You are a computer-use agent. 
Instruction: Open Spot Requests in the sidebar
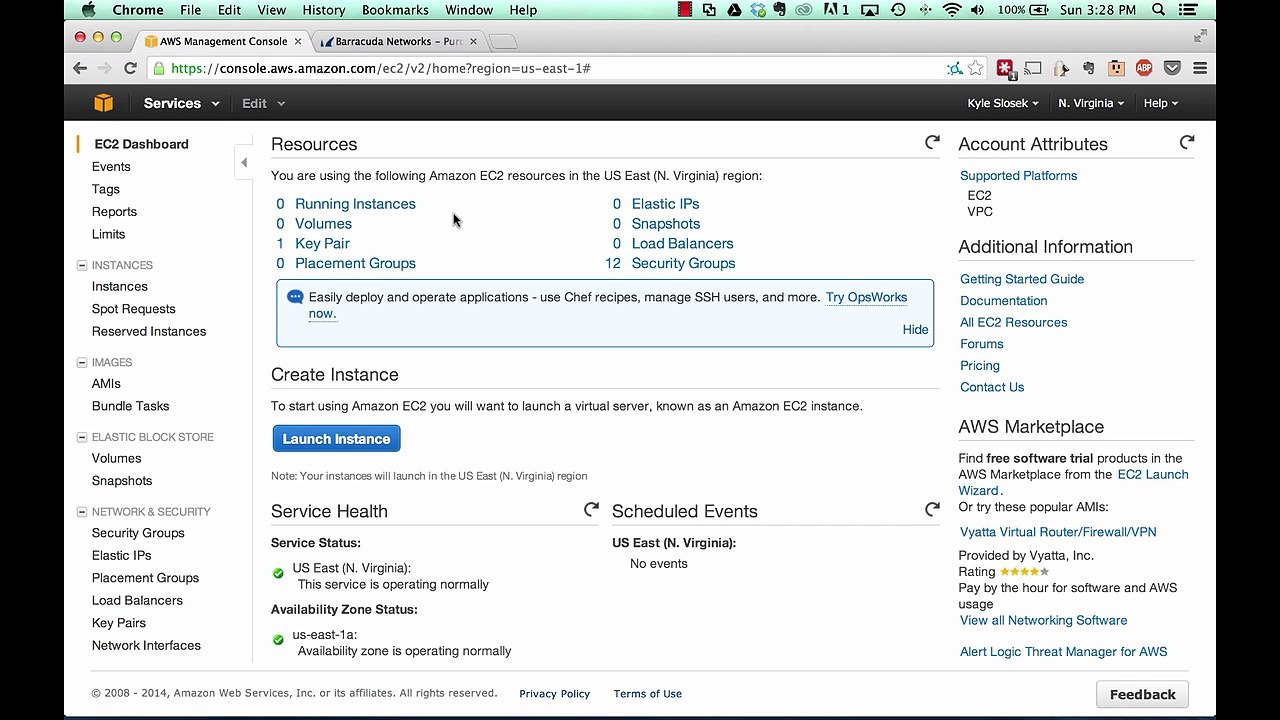coord(133,309)
